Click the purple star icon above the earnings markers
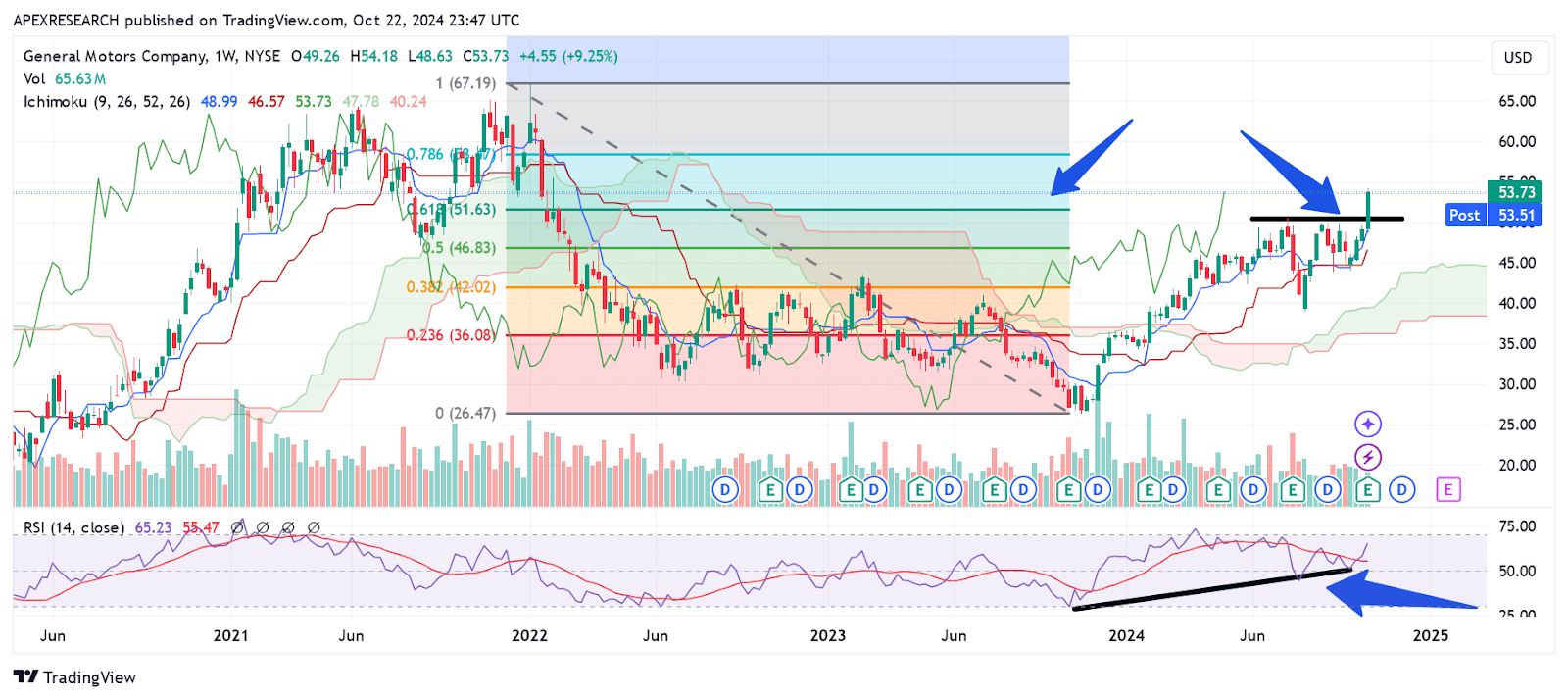Image resolution: width=1568 pixels, height=700 pixels. [1368, 424]
